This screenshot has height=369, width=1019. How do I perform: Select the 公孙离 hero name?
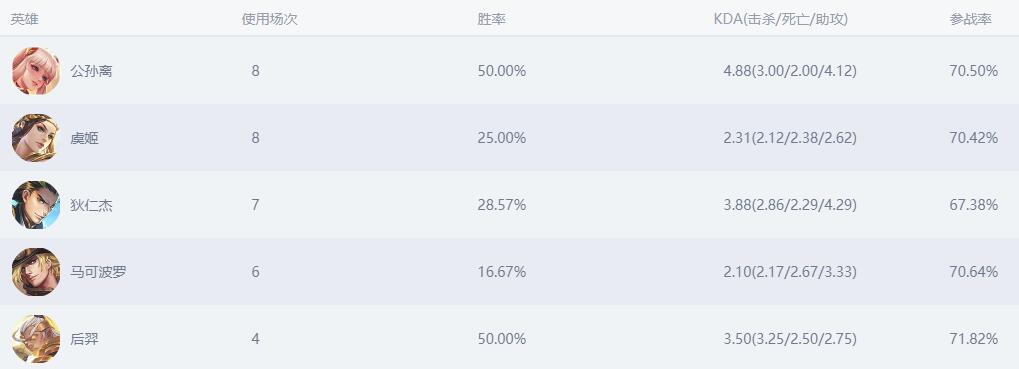[x=91, y=71]
